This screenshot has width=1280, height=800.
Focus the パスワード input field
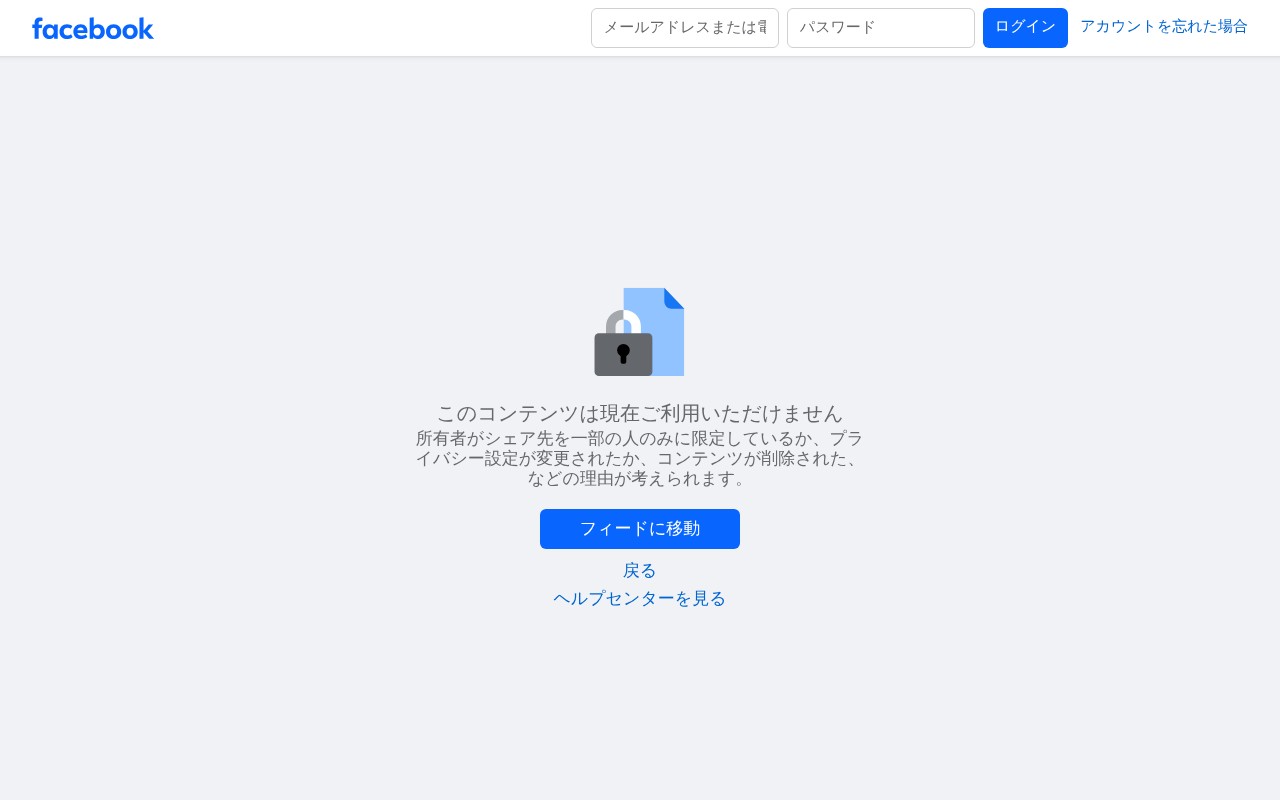[881, 28]
